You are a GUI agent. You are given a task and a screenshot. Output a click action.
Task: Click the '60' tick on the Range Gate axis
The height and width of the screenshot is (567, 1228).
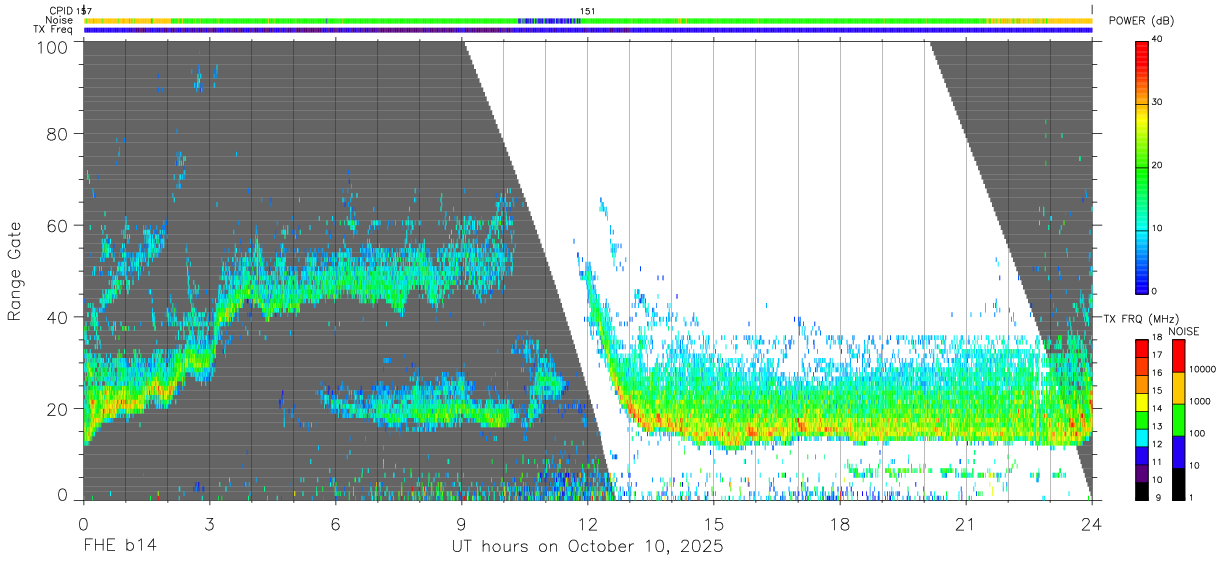click(58, 226)
